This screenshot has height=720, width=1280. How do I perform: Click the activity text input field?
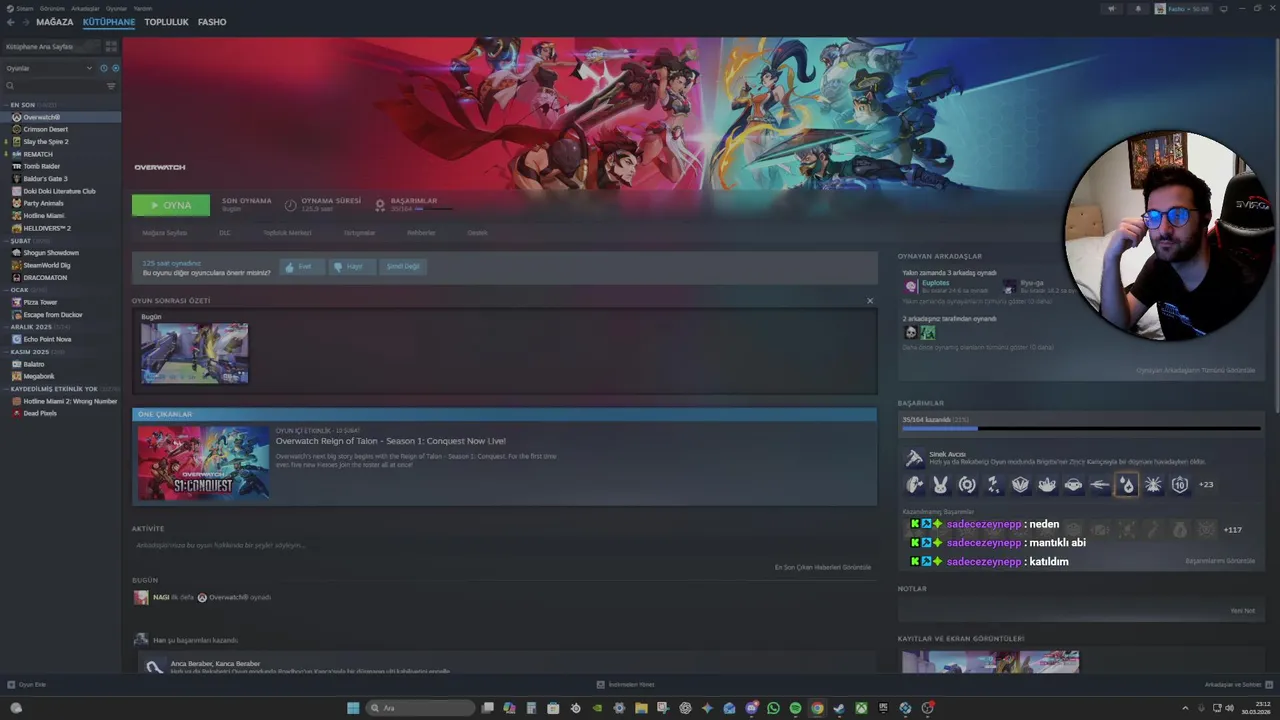pyautogui.click(x=505, y=546)
